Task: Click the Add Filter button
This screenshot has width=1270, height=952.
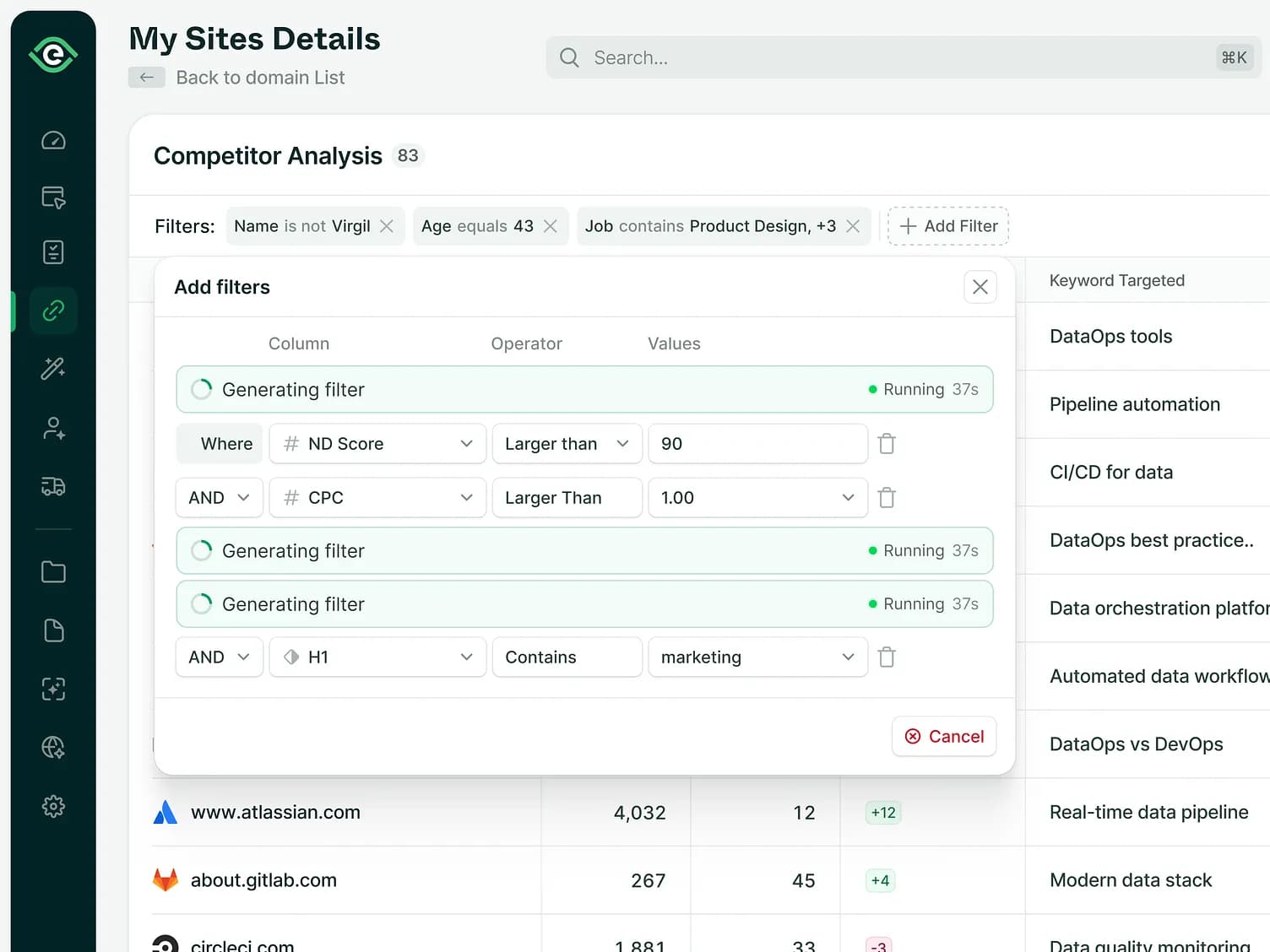Action: point(947,226)
